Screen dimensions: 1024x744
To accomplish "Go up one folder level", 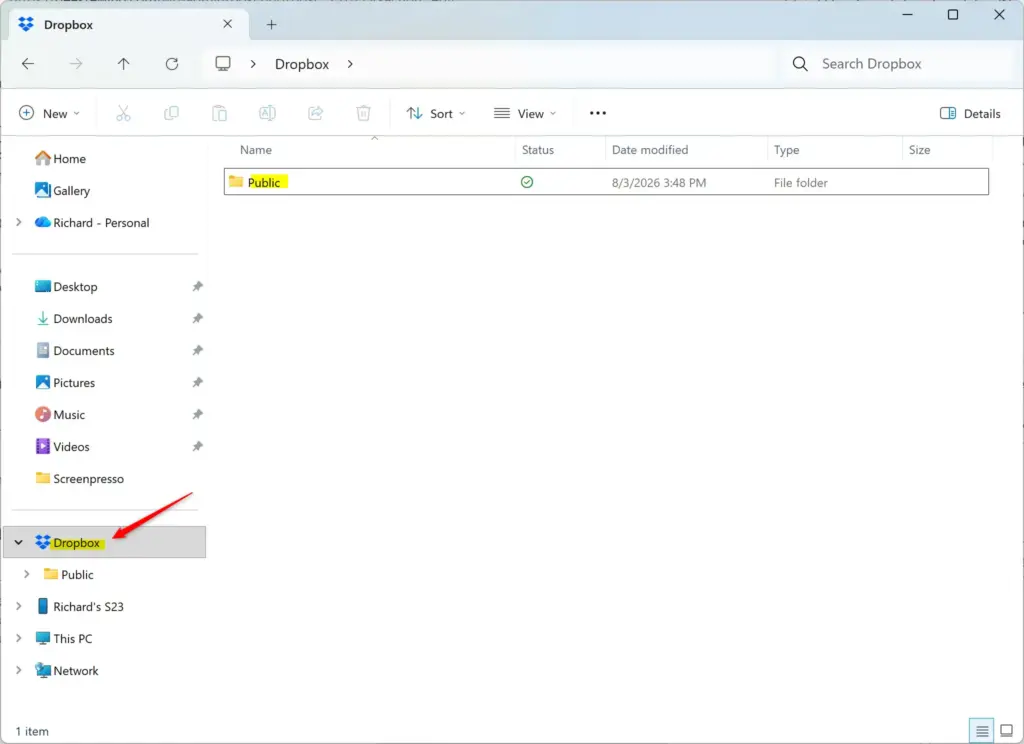I will coord(123,63).
